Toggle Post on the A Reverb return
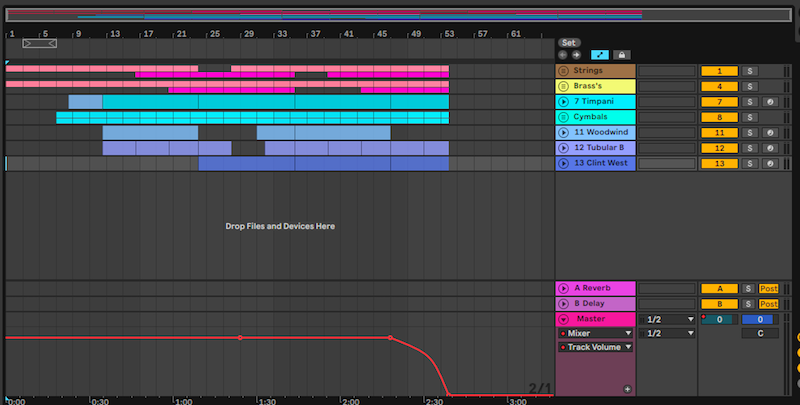The height and width of the screenshot is (405, 800). 768,288
